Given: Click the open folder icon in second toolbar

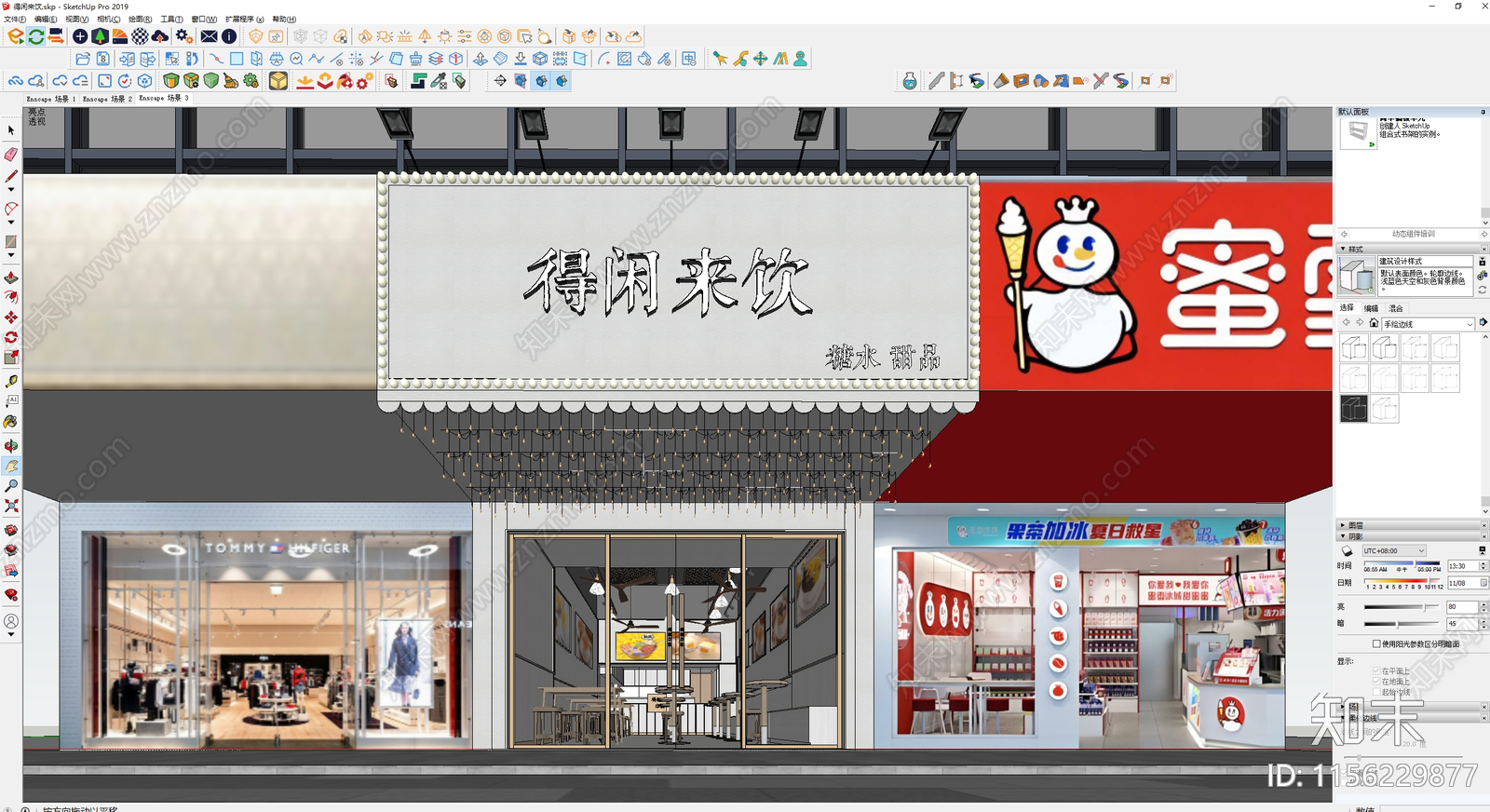Looking at the screenshot, I should [x=83, y=59].
